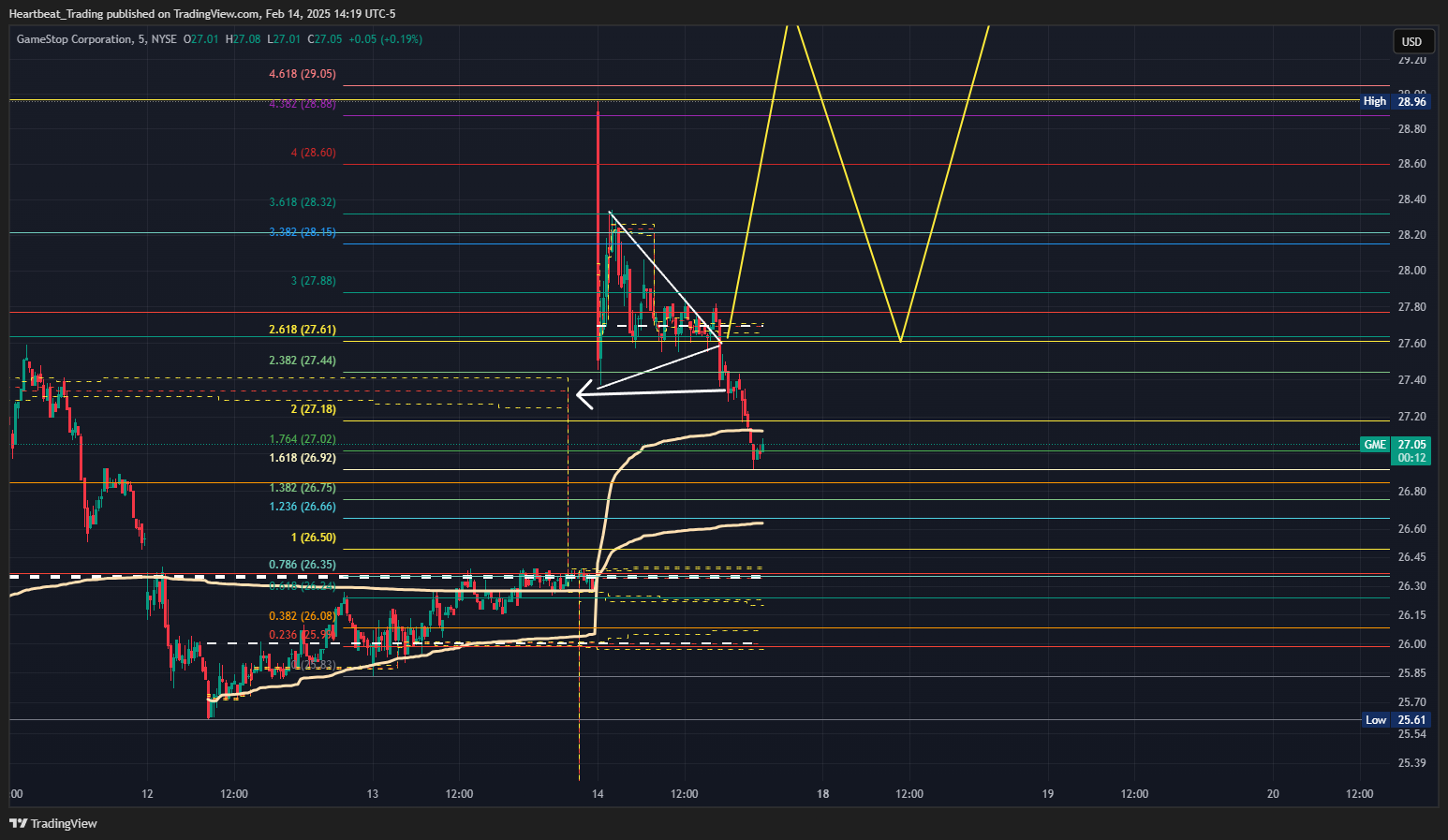Click the date 18 on time axis
The image size is (1448, 840).
(x=822, y=794)
